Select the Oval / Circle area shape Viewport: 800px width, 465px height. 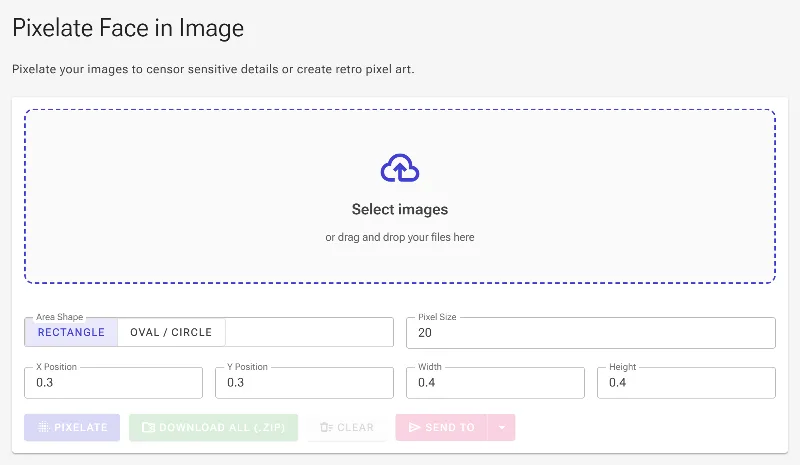(171, 332)
